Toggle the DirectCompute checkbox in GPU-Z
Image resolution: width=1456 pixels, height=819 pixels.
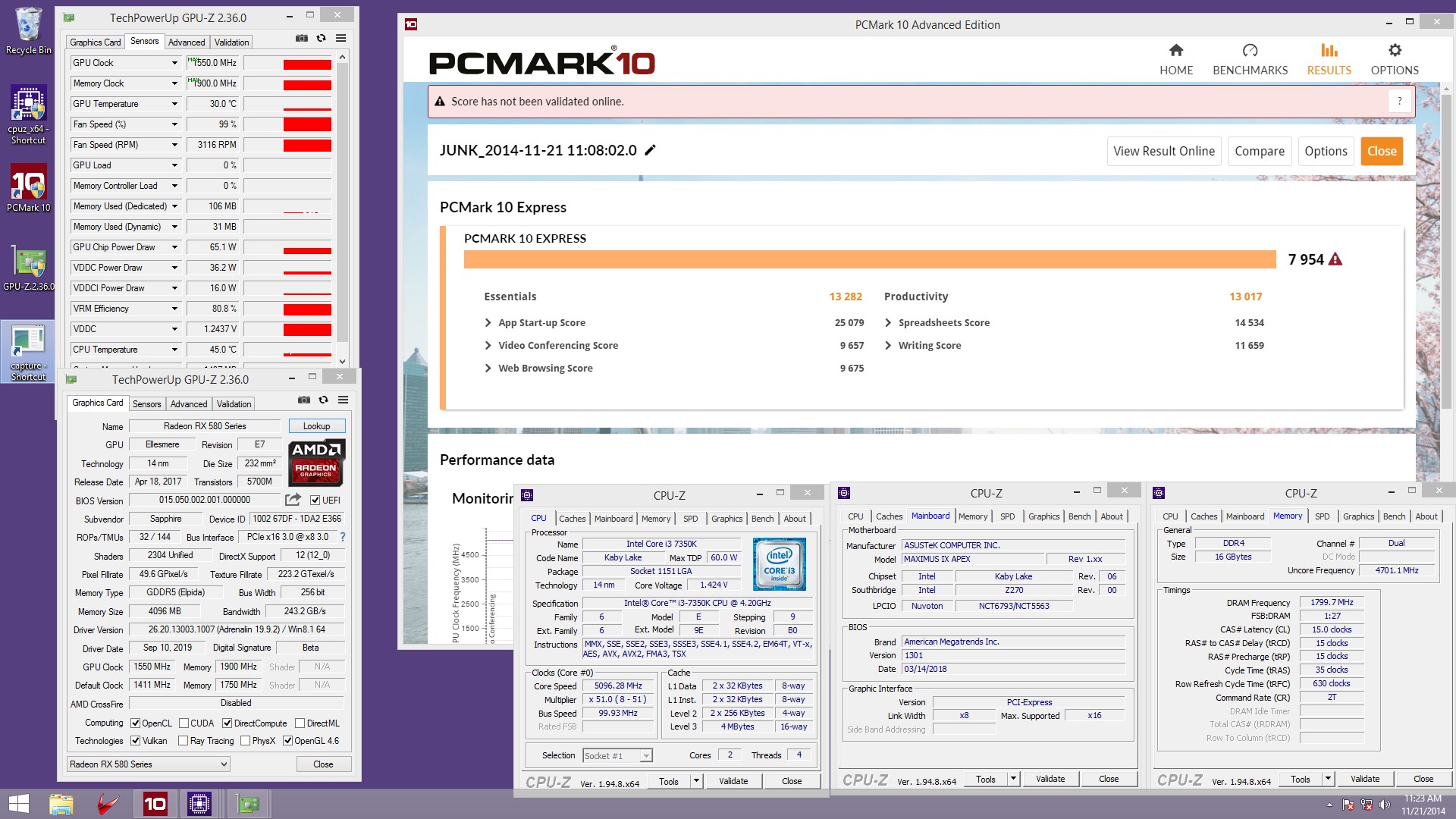pyautogui.click(x=227, y=723)
